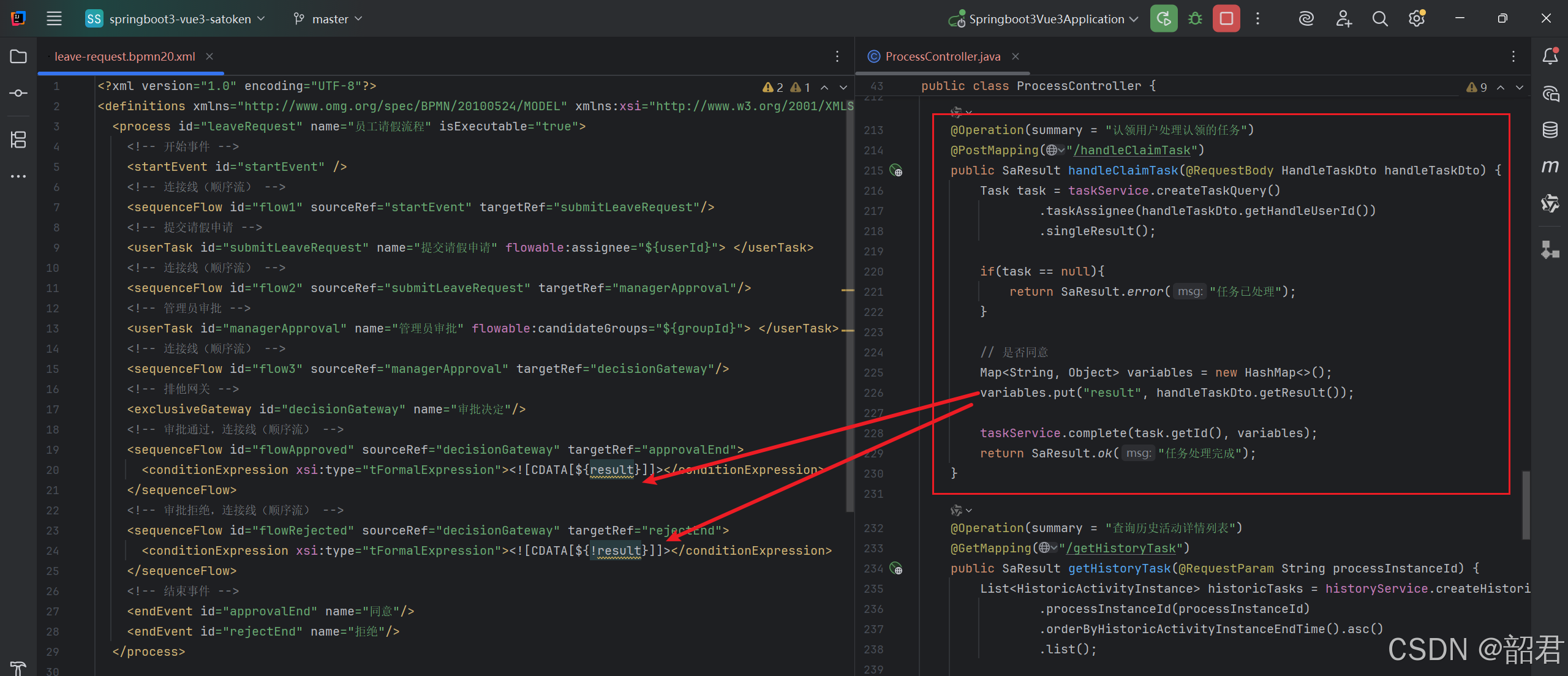Image resolution: width=1568 pixels, height=676 pixels.
Task: Open the Database tool window
Action: (x=1550, y=130)
